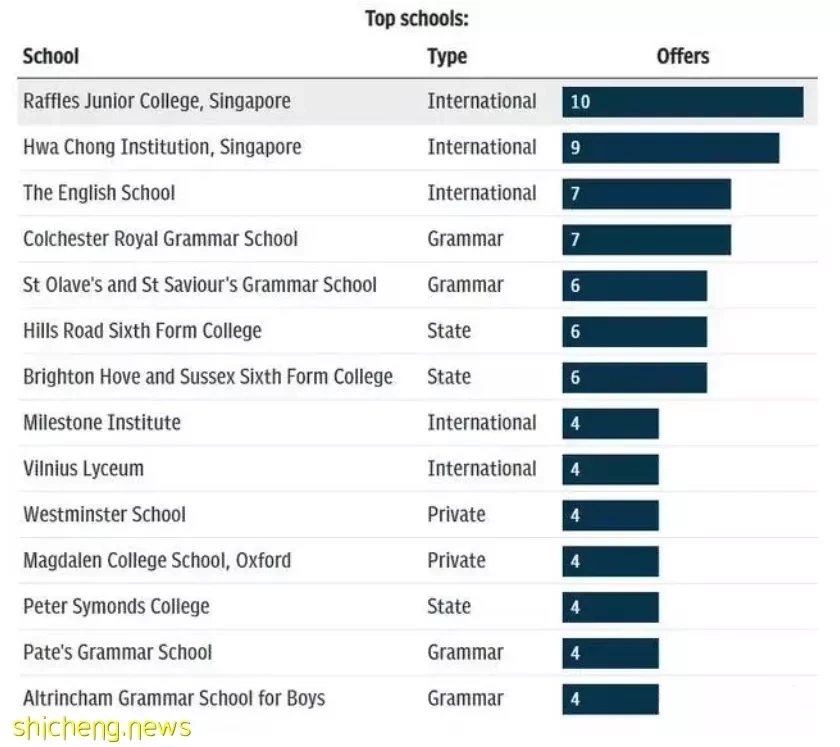
Task: Click the School column header
Action: click(51, 56)
